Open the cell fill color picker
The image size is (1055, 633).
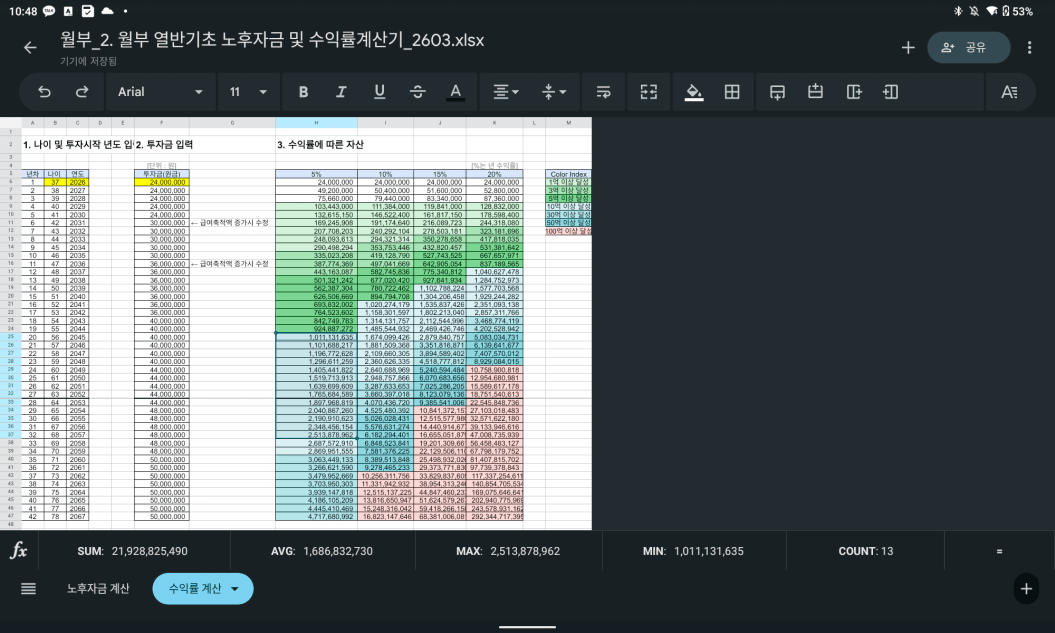click(694, 92)
